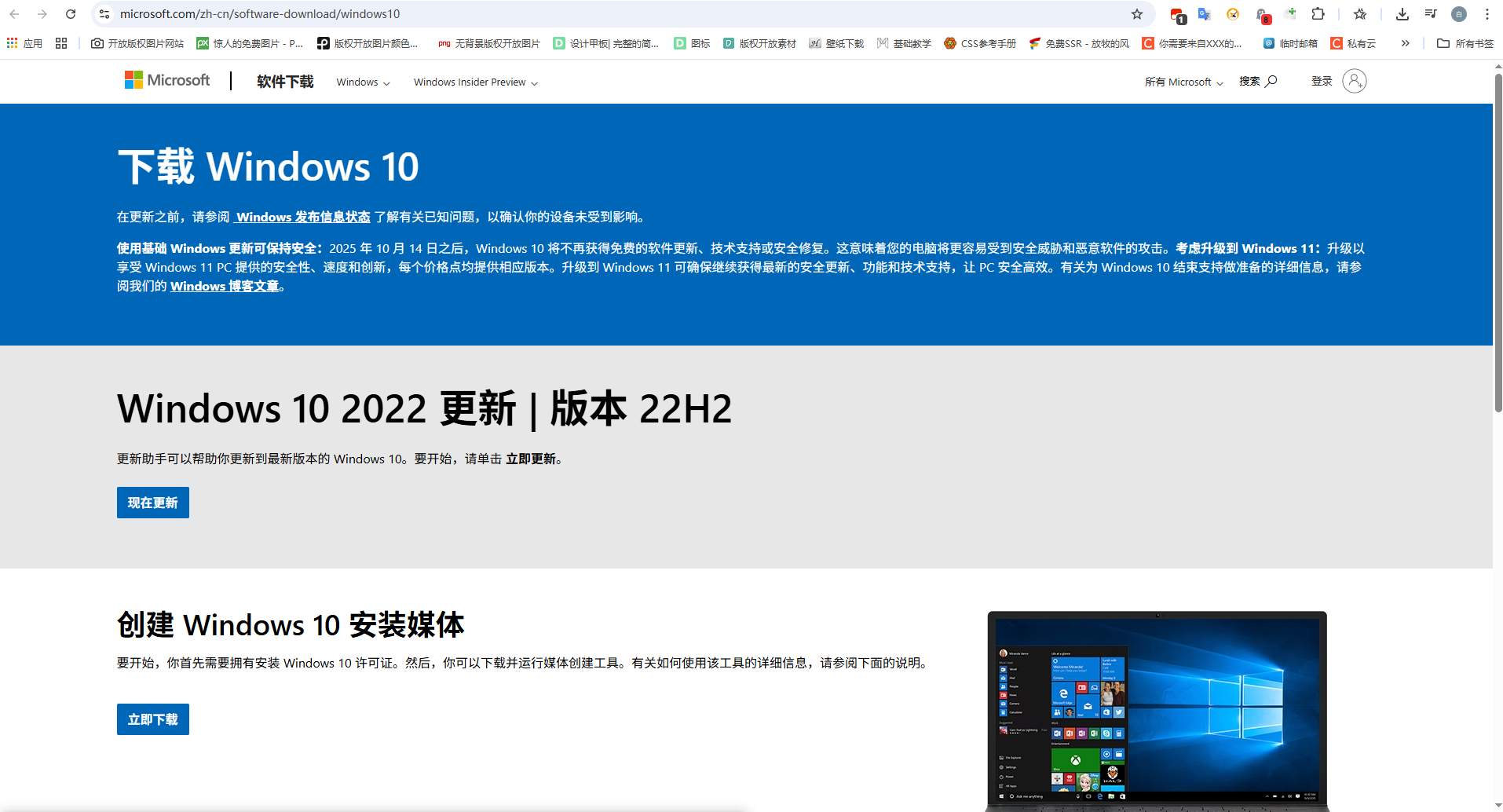This screenshot has height=812, width=1503.
Task: Click the Microsoft logo
Action: (167, 81)
